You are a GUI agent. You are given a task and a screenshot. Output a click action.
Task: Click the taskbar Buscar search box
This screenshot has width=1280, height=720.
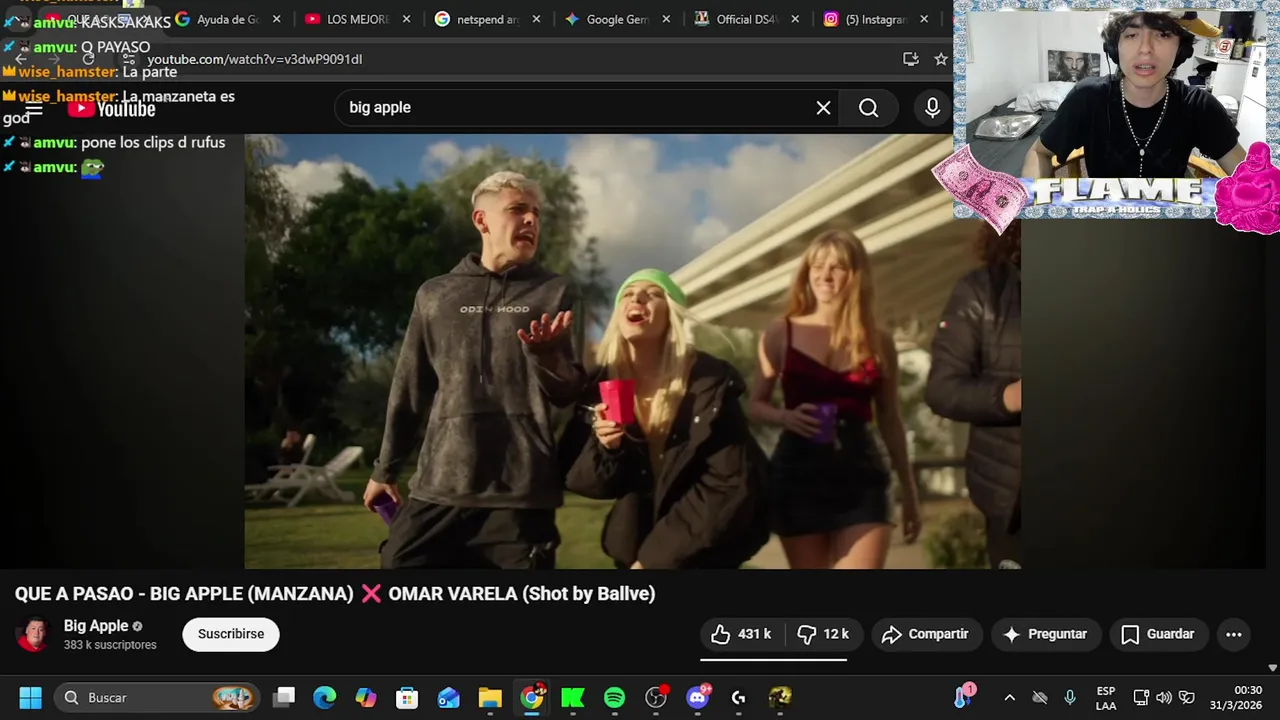(x=155, y=698)
